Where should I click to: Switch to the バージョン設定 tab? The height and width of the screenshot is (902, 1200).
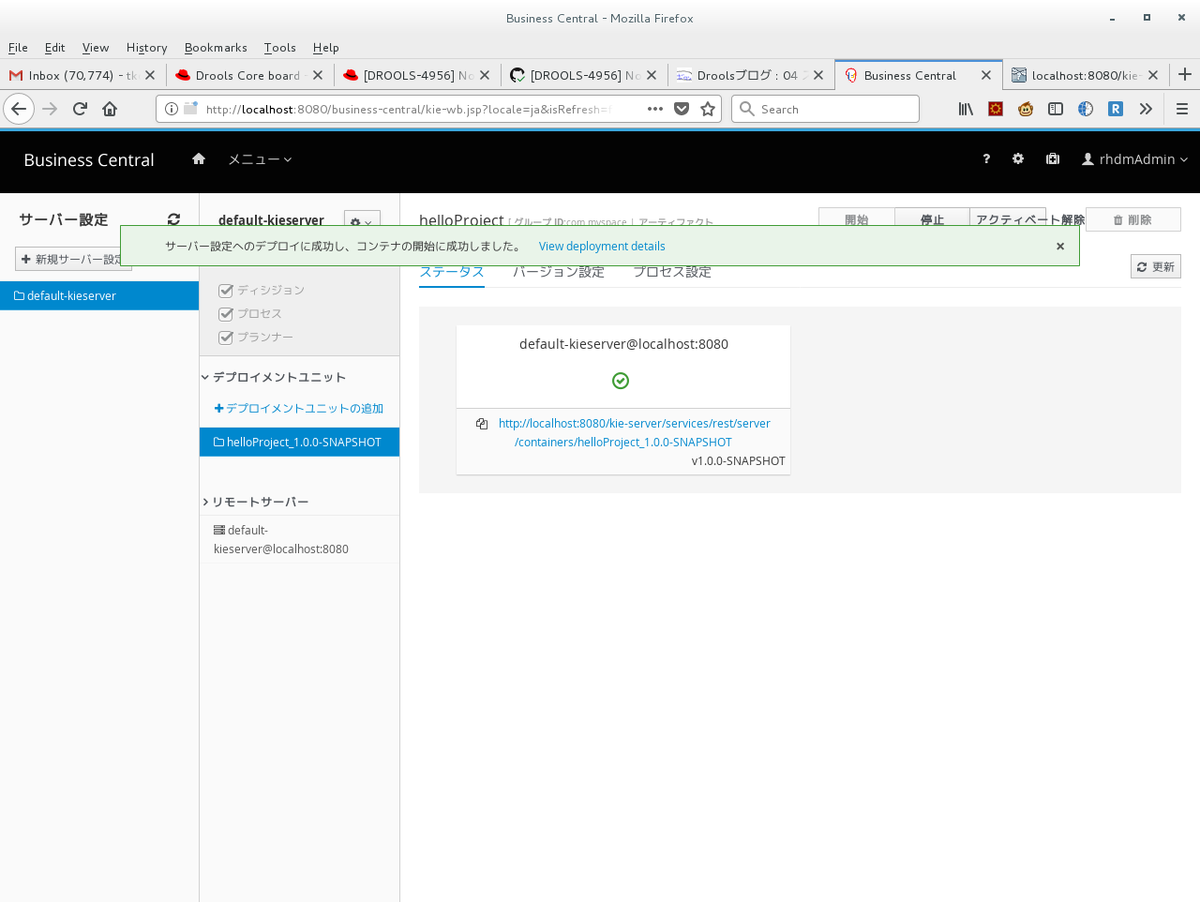coord(559,272)
